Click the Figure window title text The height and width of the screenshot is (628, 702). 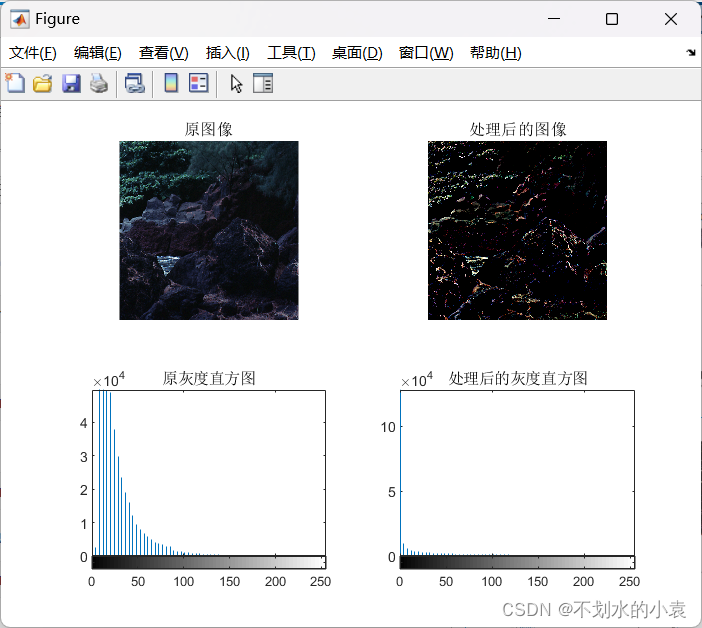tap(57, 19)
